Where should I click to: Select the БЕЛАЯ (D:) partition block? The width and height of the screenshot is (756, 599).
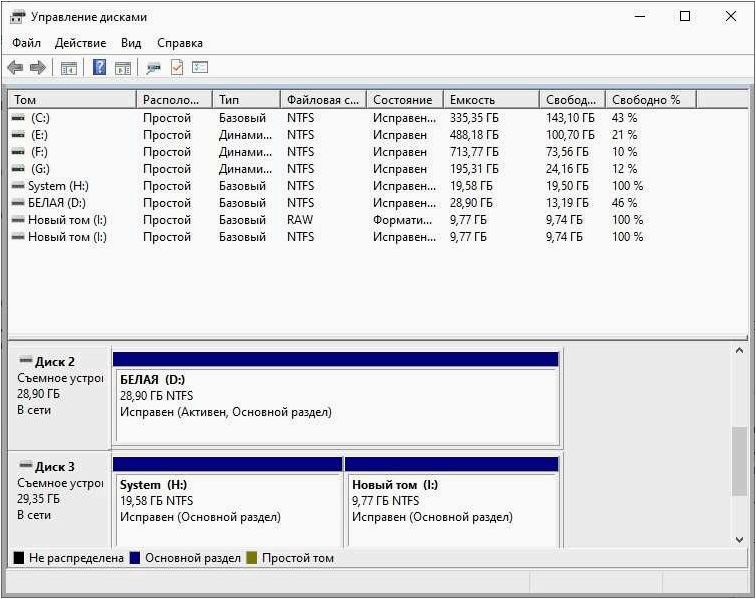(x=336, y=399)
